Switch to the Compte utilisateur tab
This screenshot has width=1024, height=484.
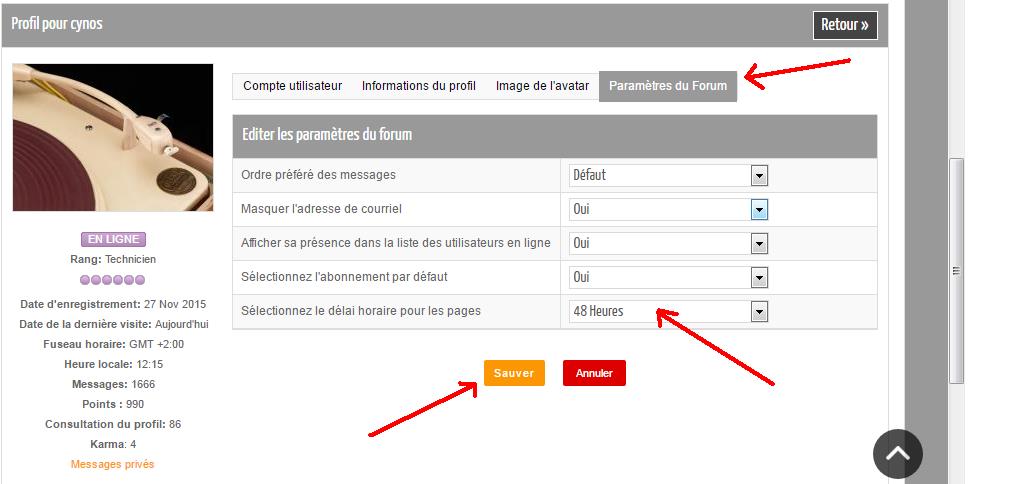pyautogui.click(x=292, y=86)
